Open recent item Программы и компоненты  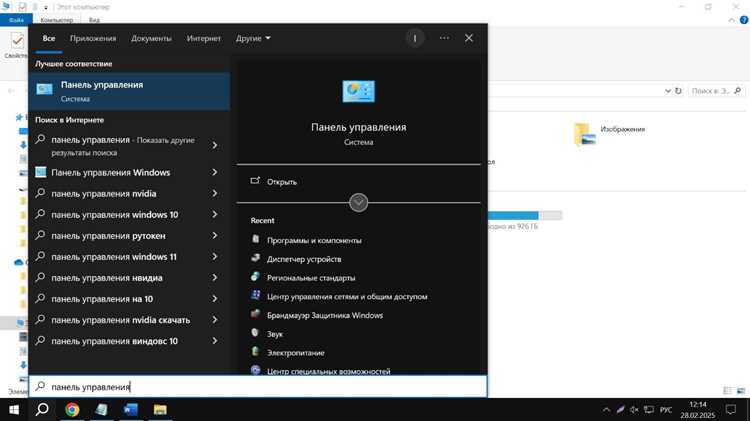coord(314,240)
